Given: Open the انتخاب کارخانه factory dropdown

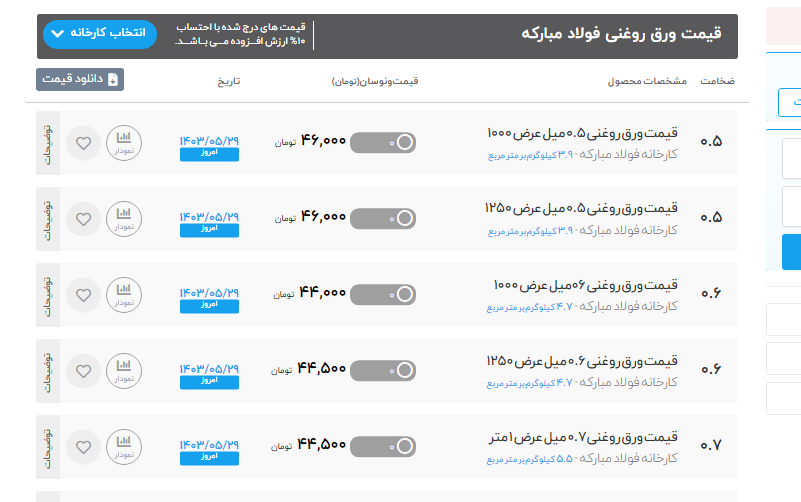Looking at the screenshot, I should 100,33.
